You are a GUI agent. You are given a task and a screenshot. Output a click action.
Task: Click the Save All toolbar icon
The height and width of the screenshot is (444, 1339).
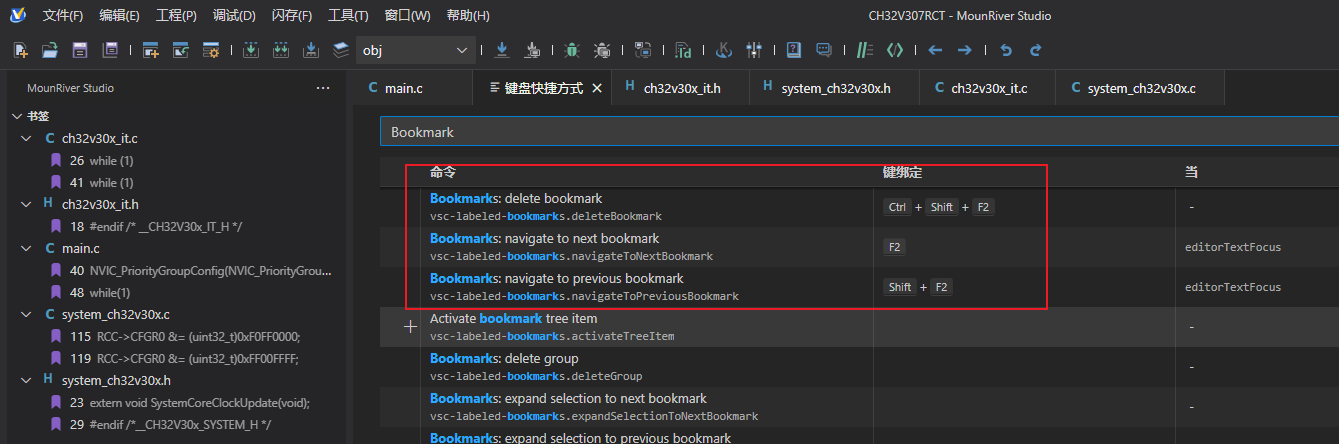pos(111,50)
